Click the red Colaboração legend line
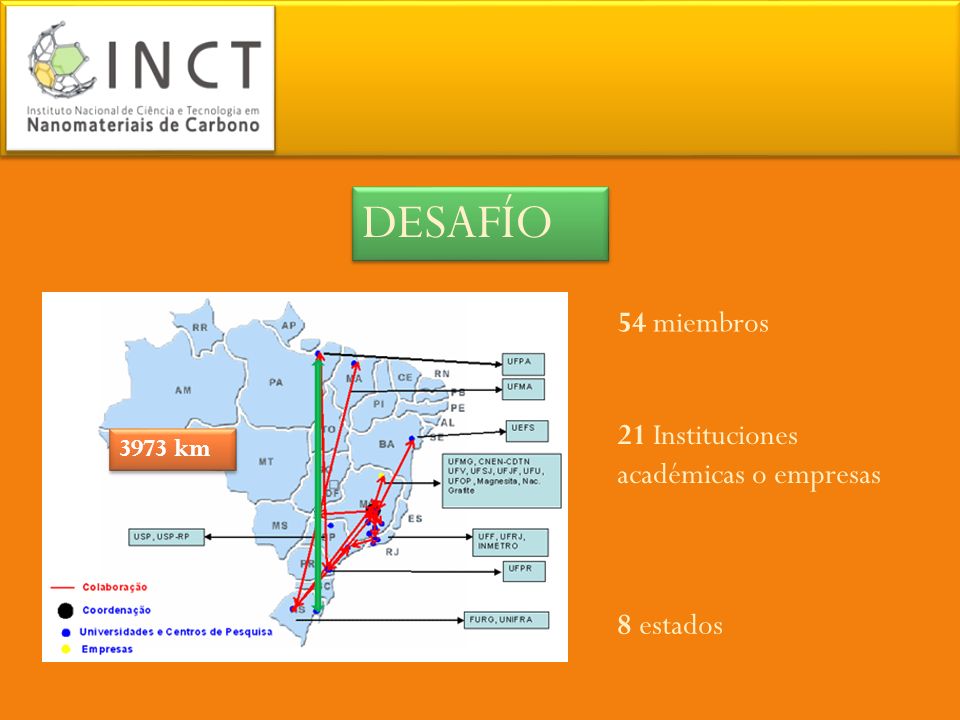The height and width of the screenshot is (720, 960). tap(62, 587)
